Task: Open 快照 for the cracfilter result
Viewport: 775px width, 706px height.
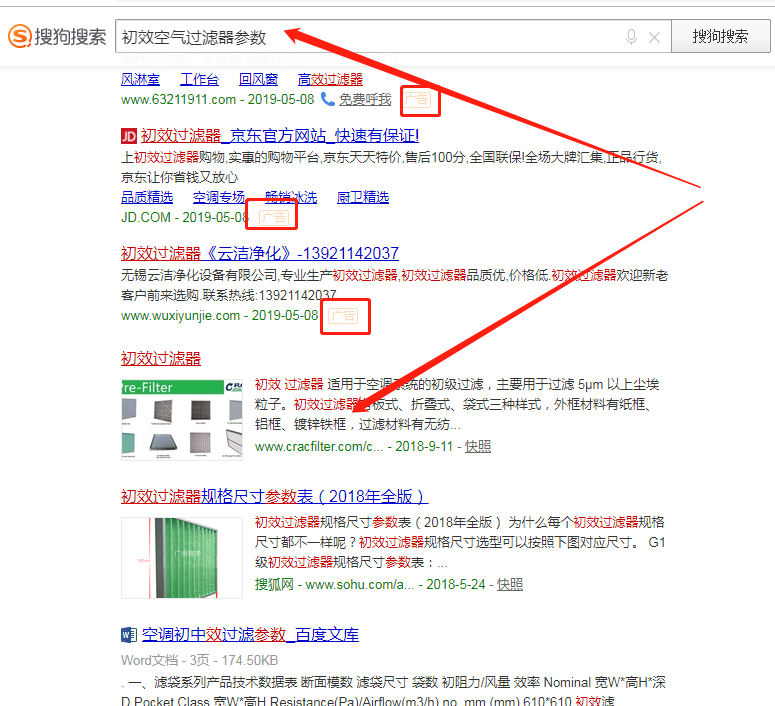Action: click(x=478, y=446)
